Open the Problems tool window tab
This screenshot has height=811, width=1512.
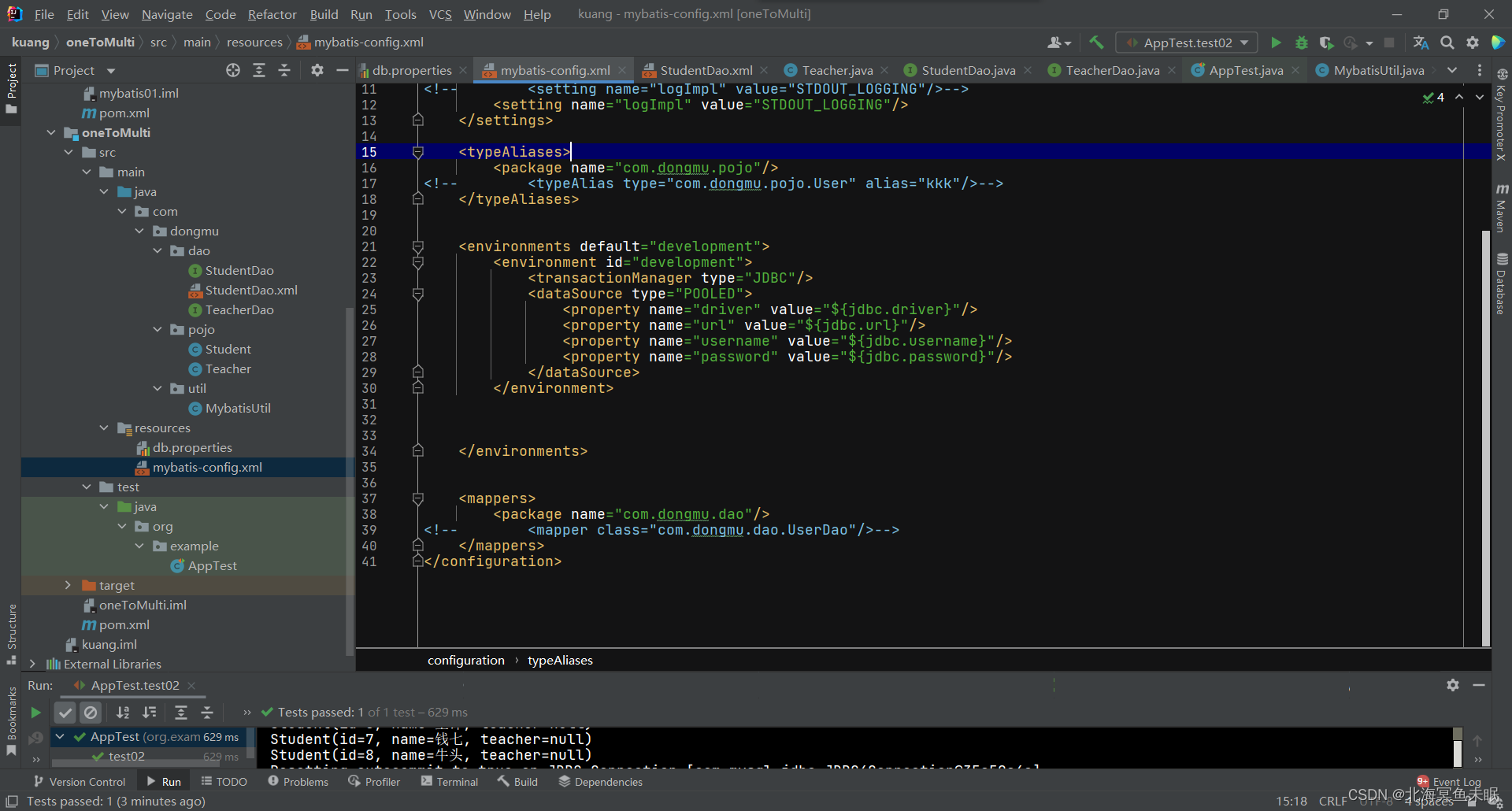coord(298,782)
